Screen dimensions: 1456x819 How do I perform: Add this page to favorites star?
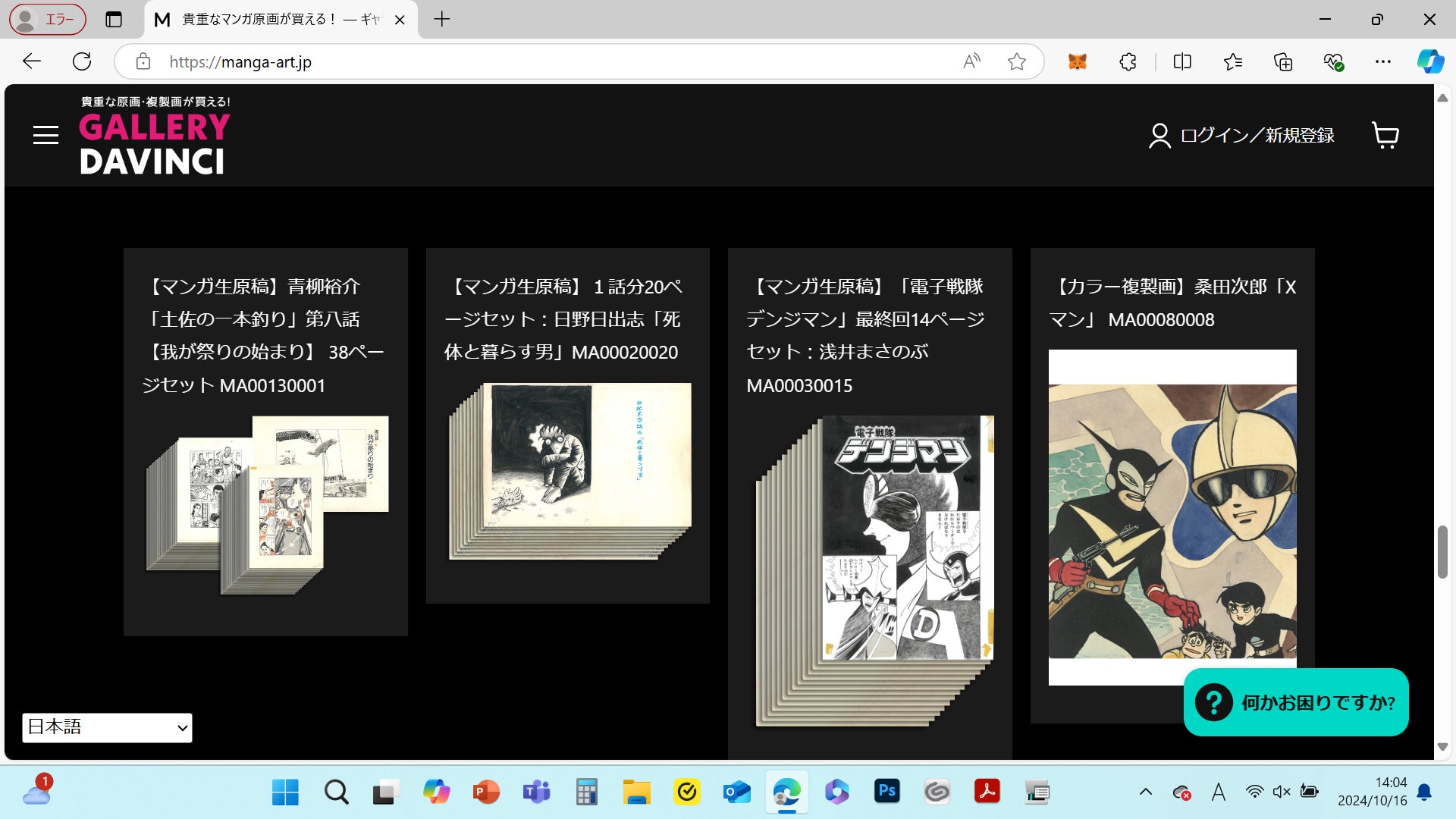coord(1017,61)
